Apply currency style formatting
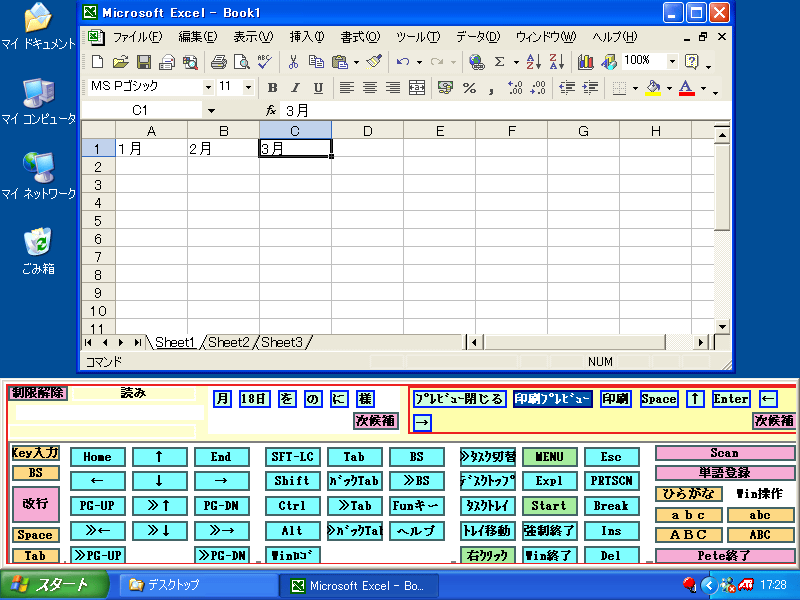800x600 pixels. tap(445, 88)
